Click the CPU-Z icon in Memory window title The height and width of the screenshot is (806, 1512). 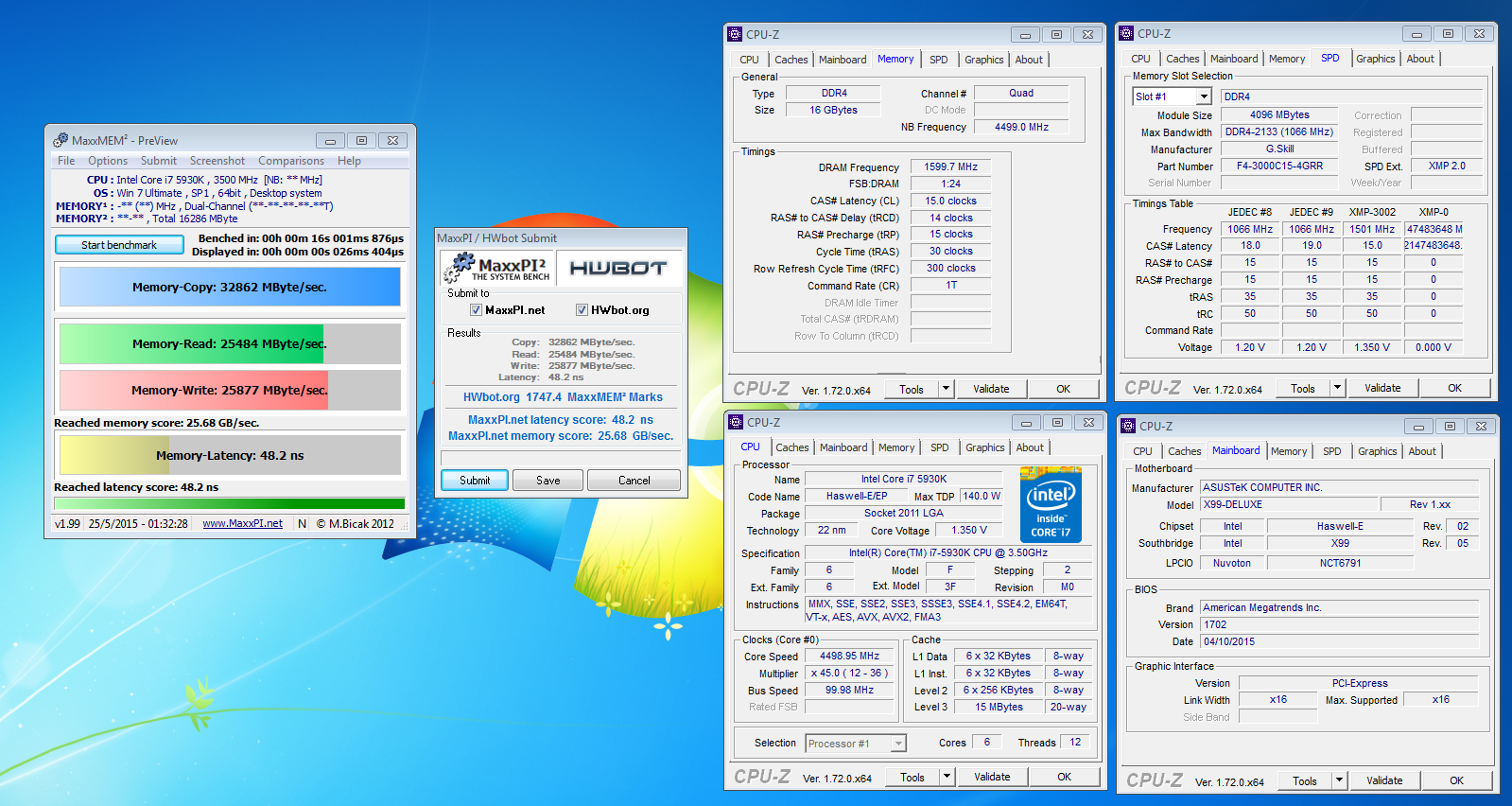pos(735,34)
